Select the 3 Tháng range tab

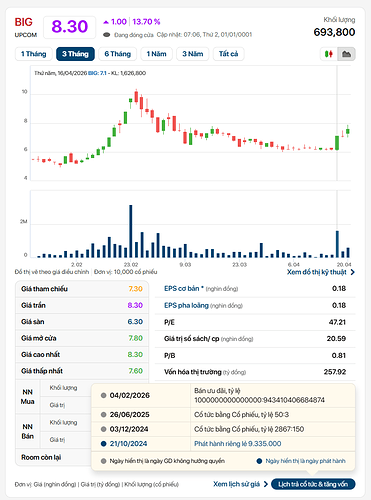[x=75, y=54]
